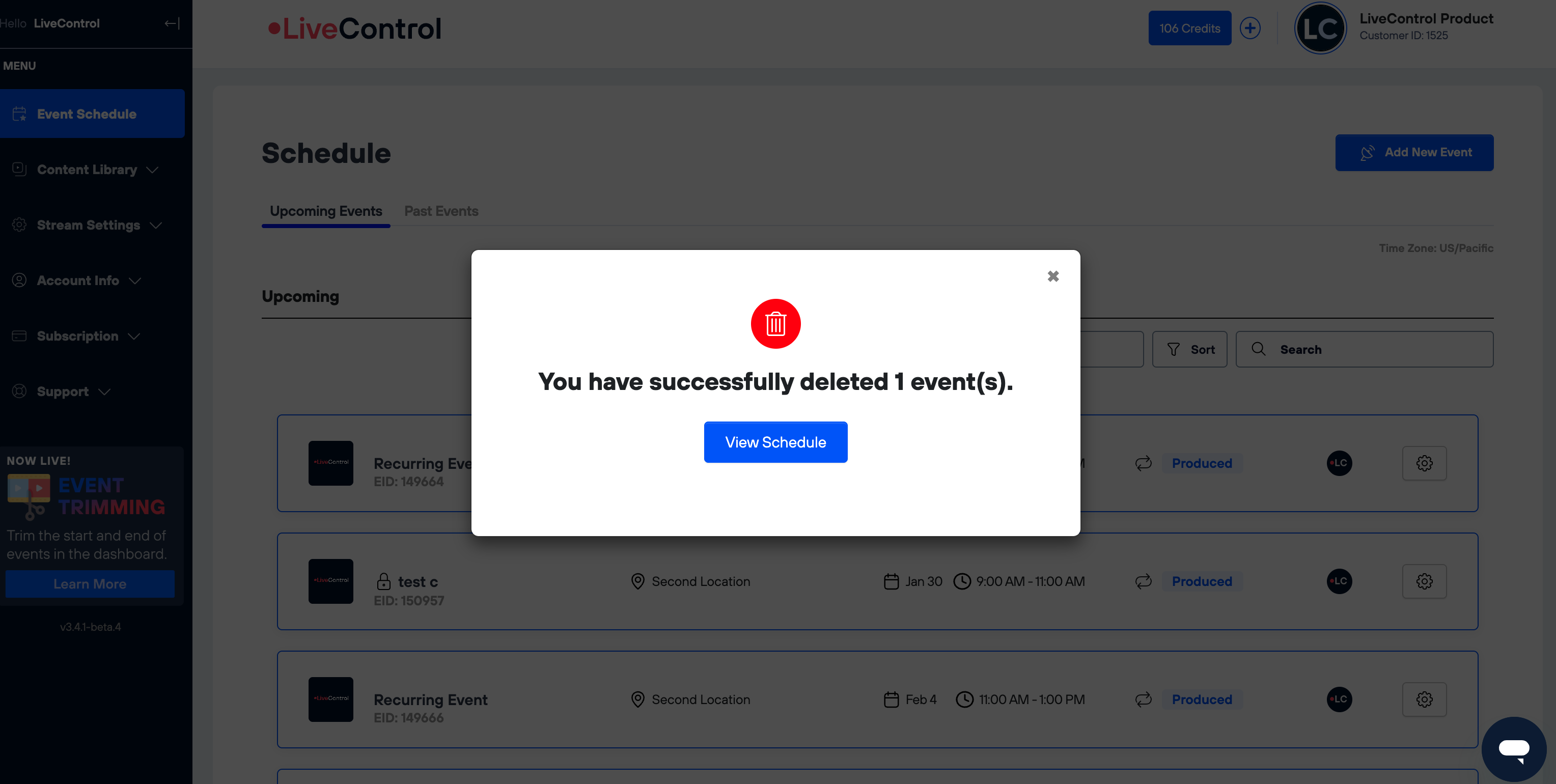Click the View Schedule button
This screenshot has height=784, width=1556.
click(775, 442)
